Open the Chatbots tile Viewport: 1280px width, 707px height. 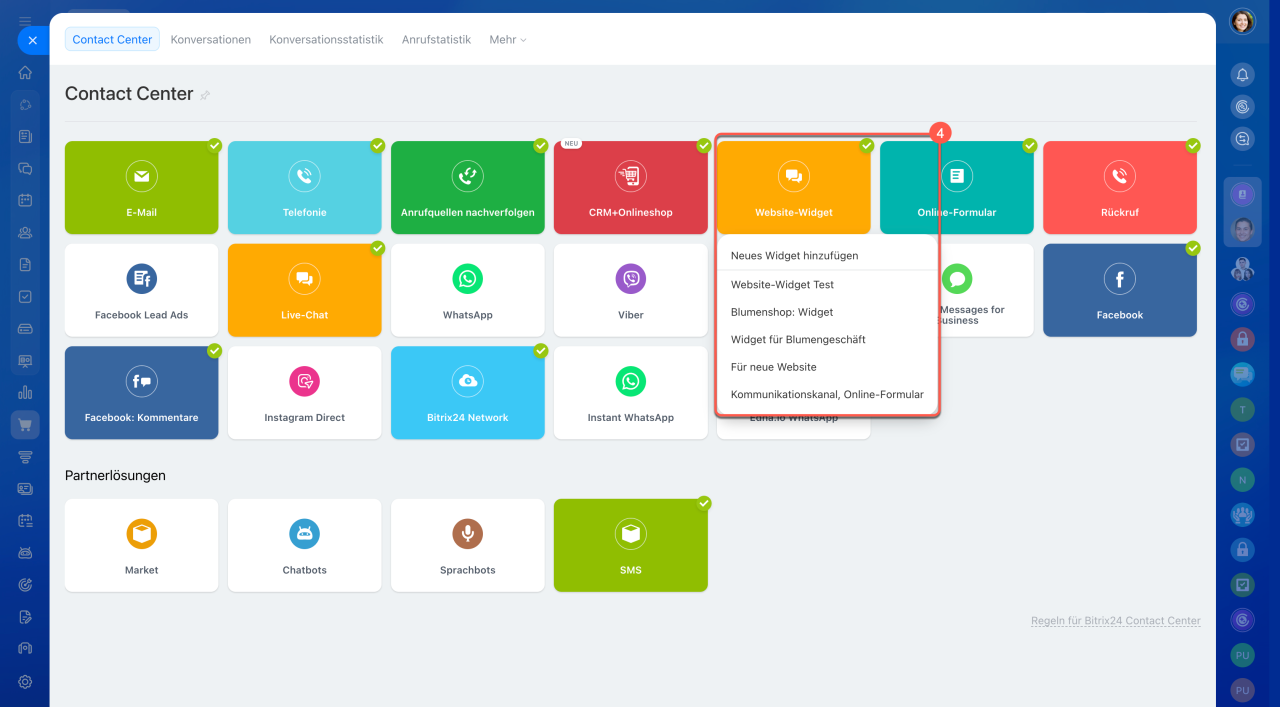point(304,545)
